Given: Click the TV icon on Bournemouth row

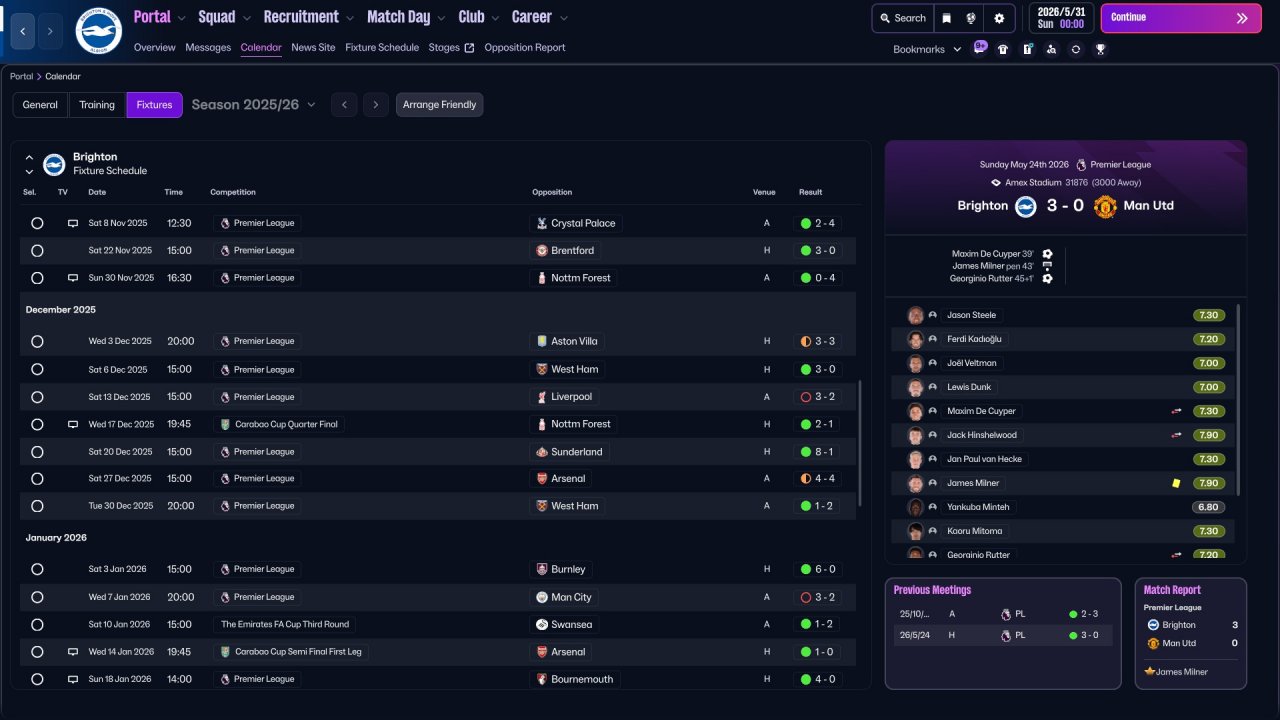Looking at the screenshot, I should click(x=73, y=679).
